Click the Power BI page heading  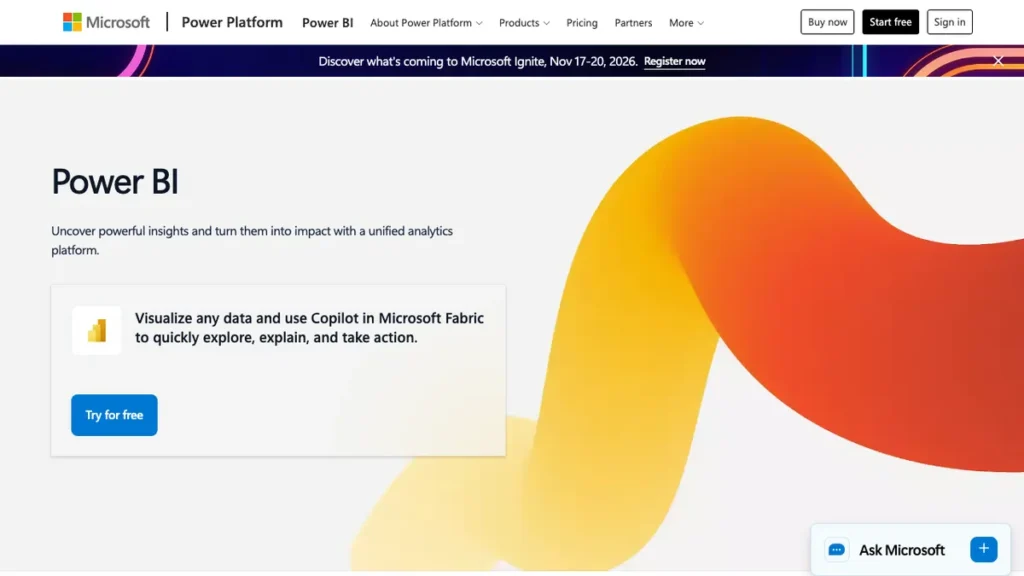point(115,182)
